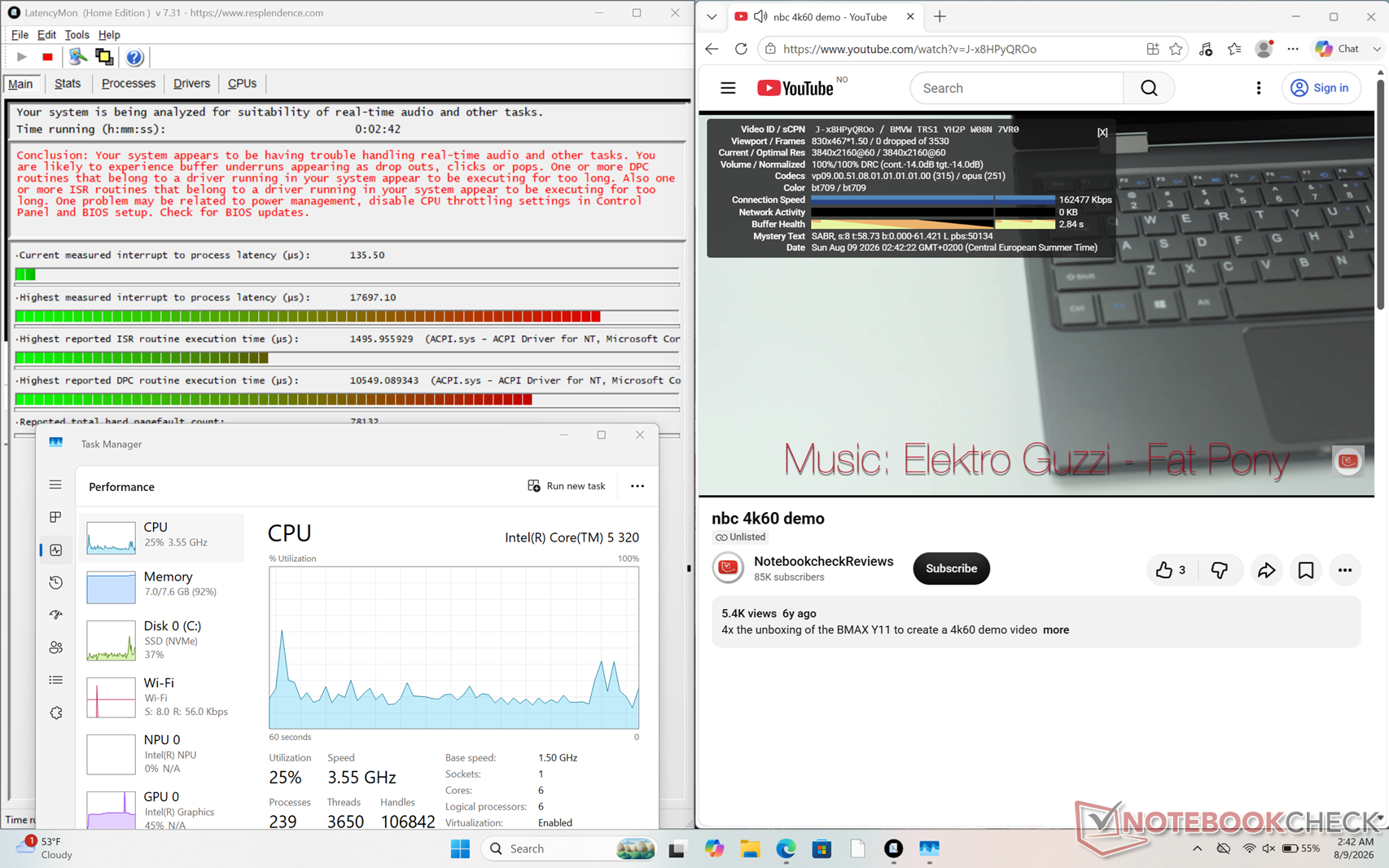Image resolution: width=1389 pixels, height=868 pixels.
Task: Open Services icon in Task Manager sidebar
Action: point(55,712)
